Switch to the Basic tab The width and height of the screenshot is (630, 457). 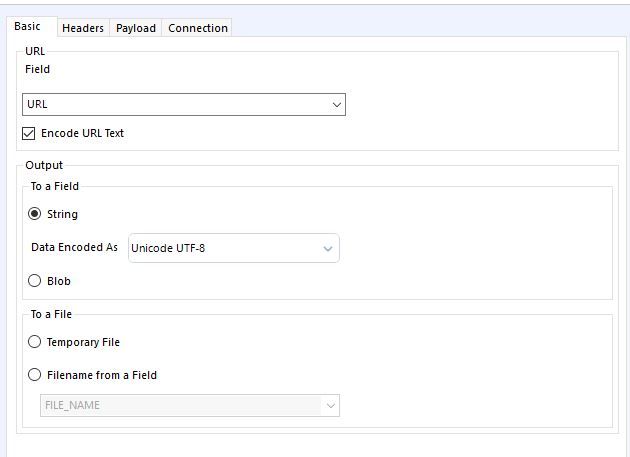pyautogui.click(x=27, y=27)
